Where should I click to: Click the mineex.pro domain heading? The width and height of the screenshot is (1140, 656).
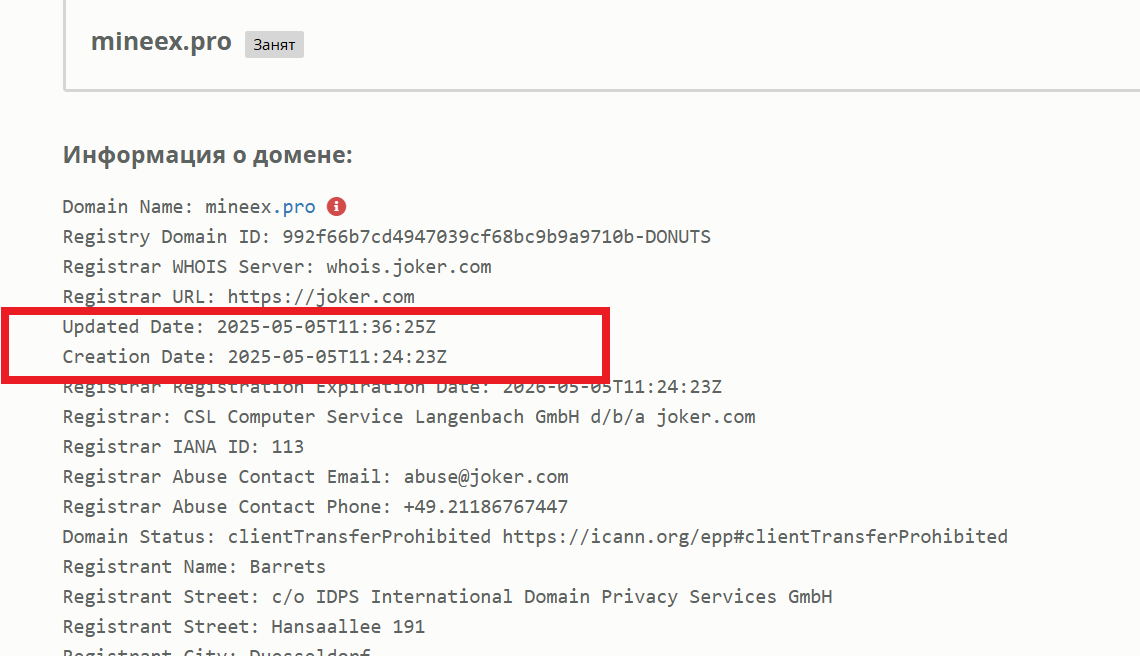pos(161,42)
